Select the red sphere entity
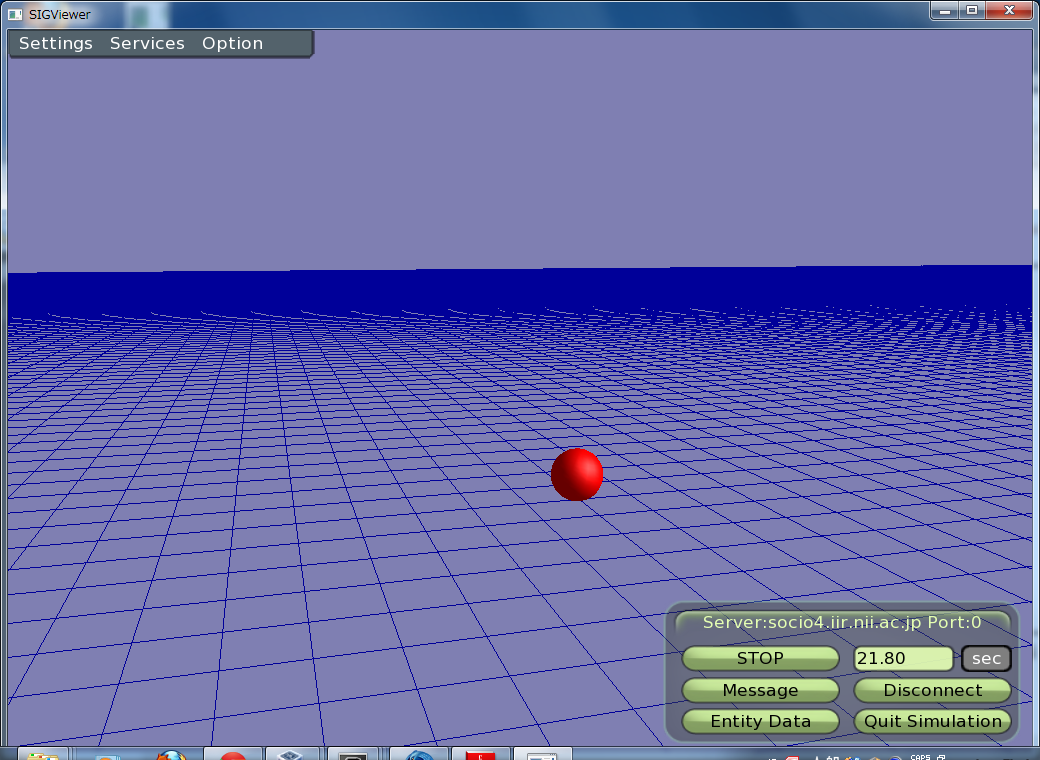1040x760 pixels. point(577,474)
